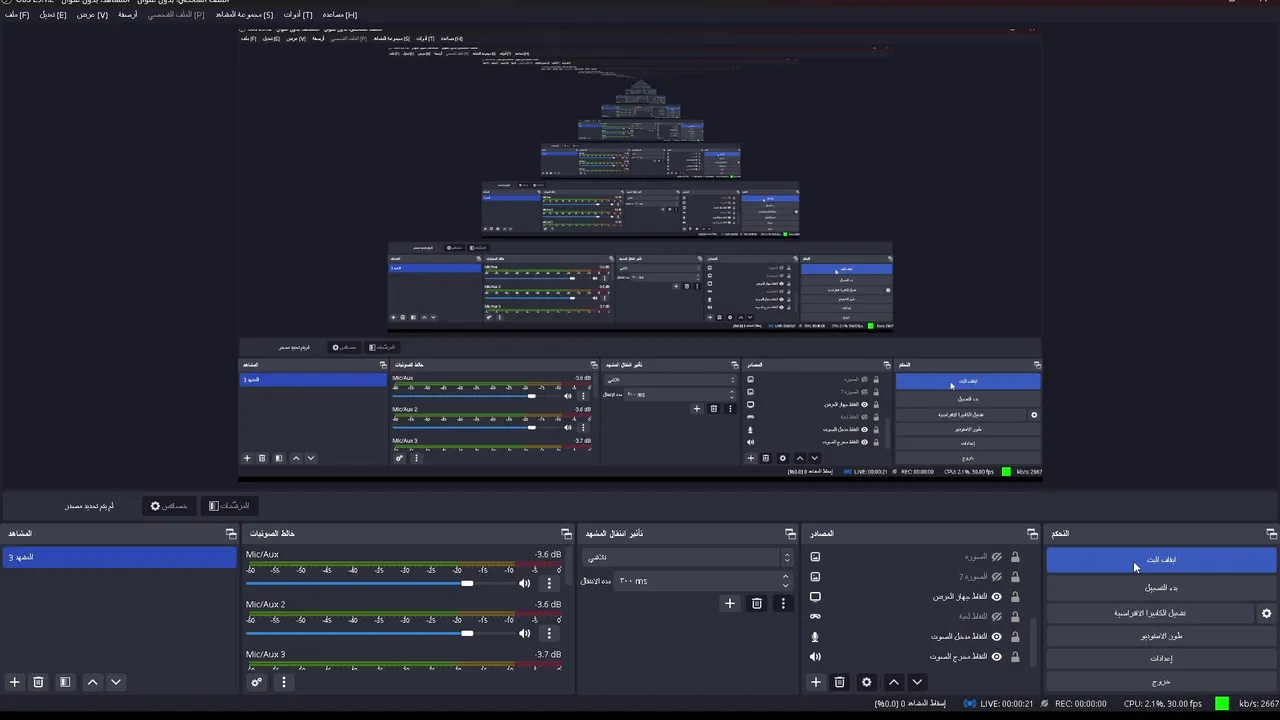Select the display capture source monitor icon
Screen dimensions: 1280x720
[815, 597]
